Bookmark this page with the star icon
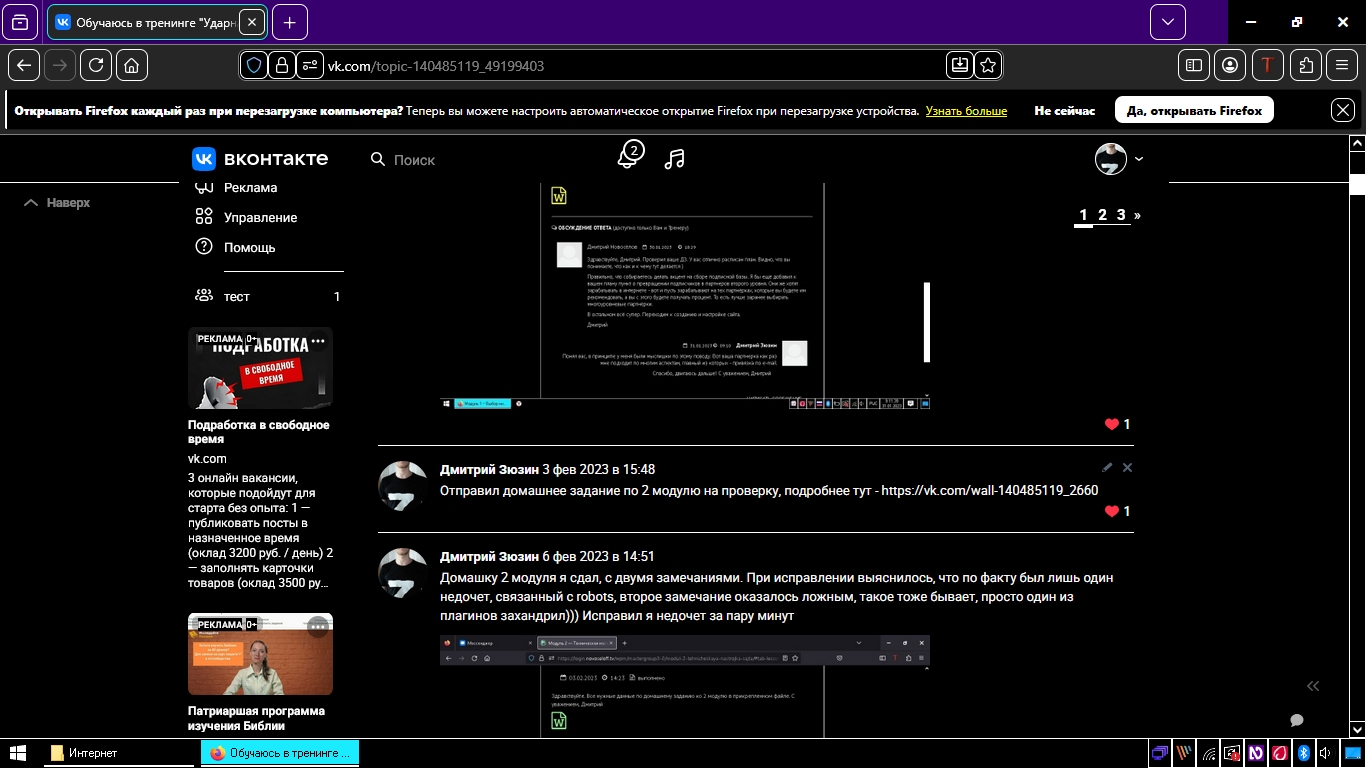The height and width of the screenshot is (768, 1366). [x=988, y=65]
